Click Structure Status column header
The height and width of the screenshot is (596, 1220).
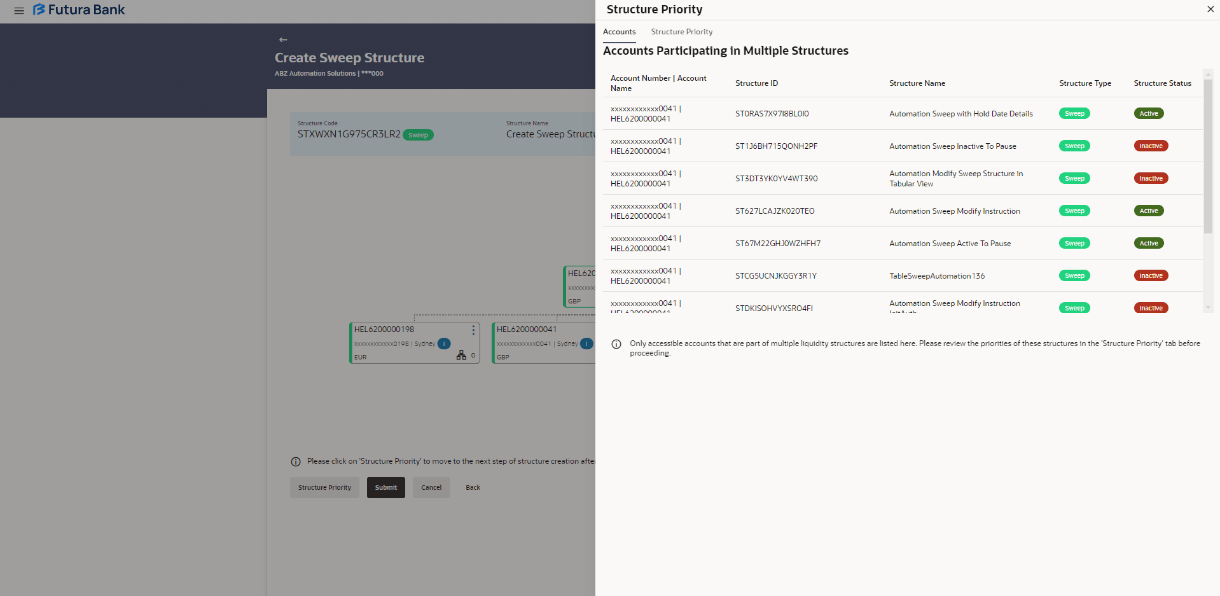tap(1162, 83)
